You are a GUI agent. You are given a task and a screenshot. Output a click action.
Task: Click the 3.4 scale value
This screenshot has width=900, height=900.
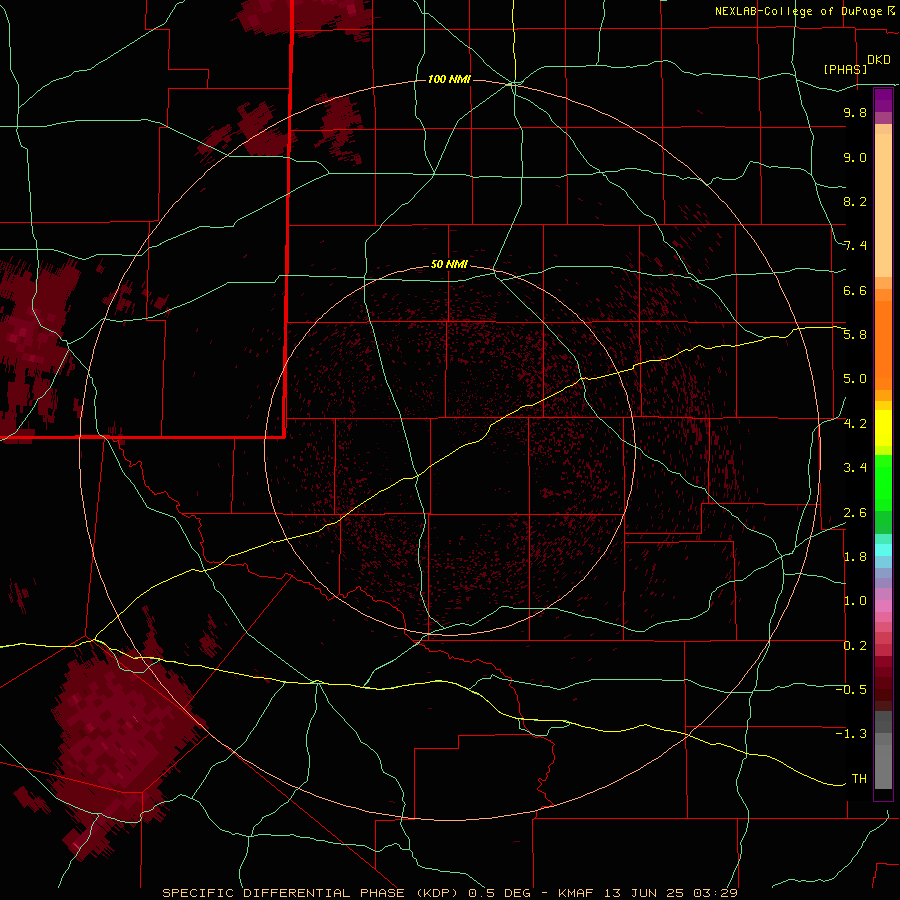click(x=855, y=468)
